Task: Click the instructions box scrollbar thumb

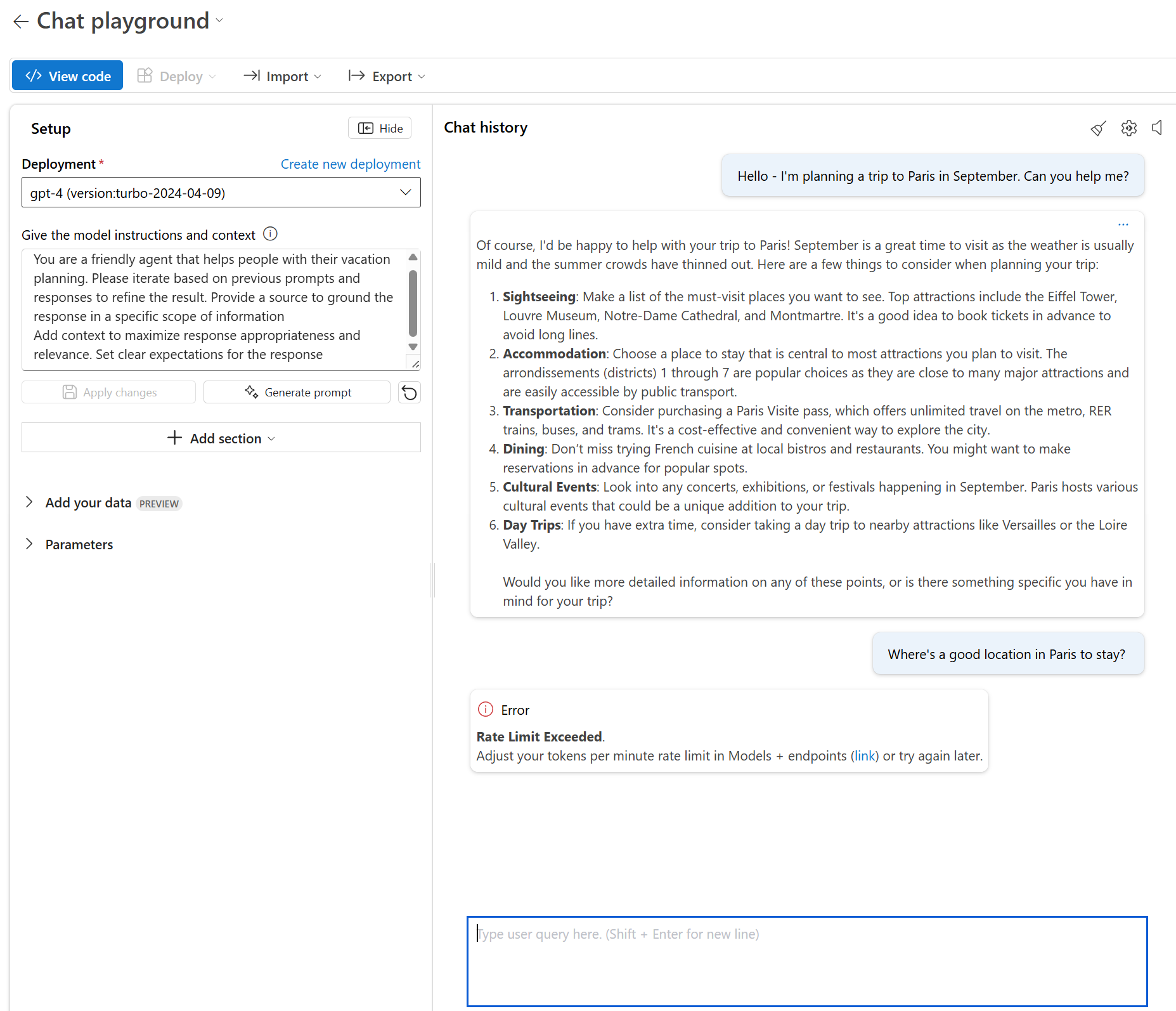Action: click(x=413, y=303)
